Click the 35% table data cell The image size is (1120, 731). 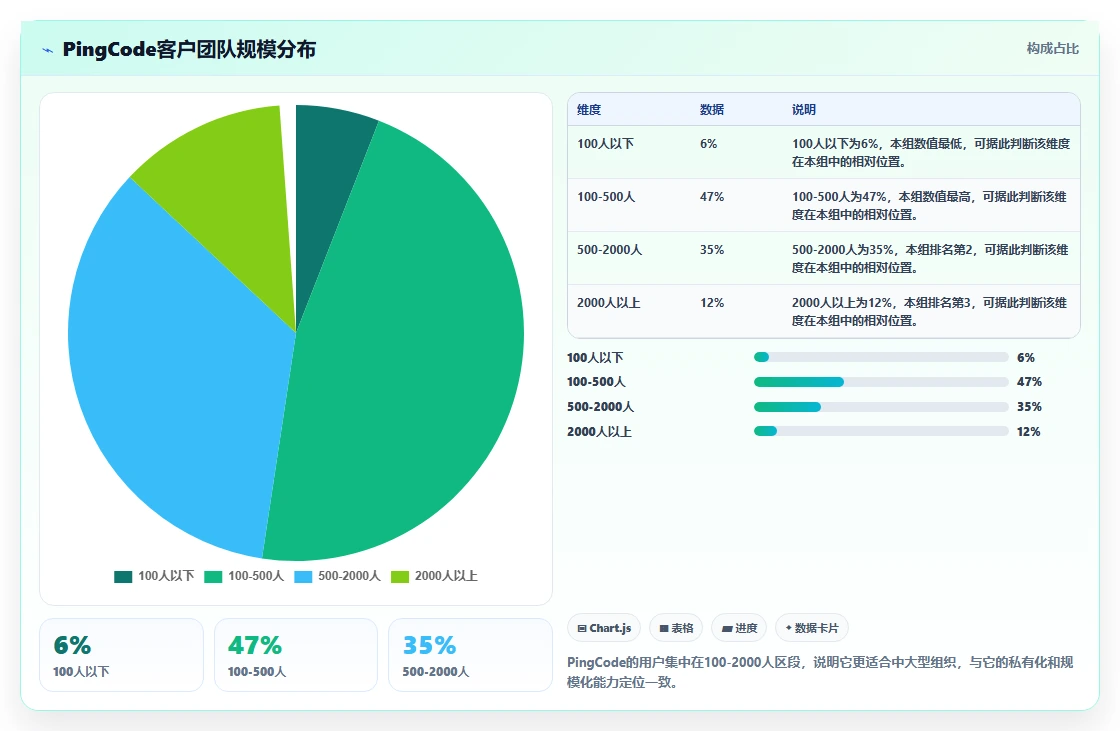(712, 249)
